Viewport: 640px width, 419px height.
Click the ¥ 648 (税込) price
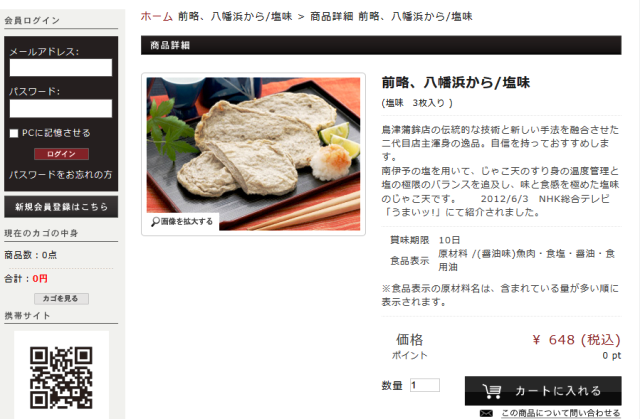[x=576, y=339]
